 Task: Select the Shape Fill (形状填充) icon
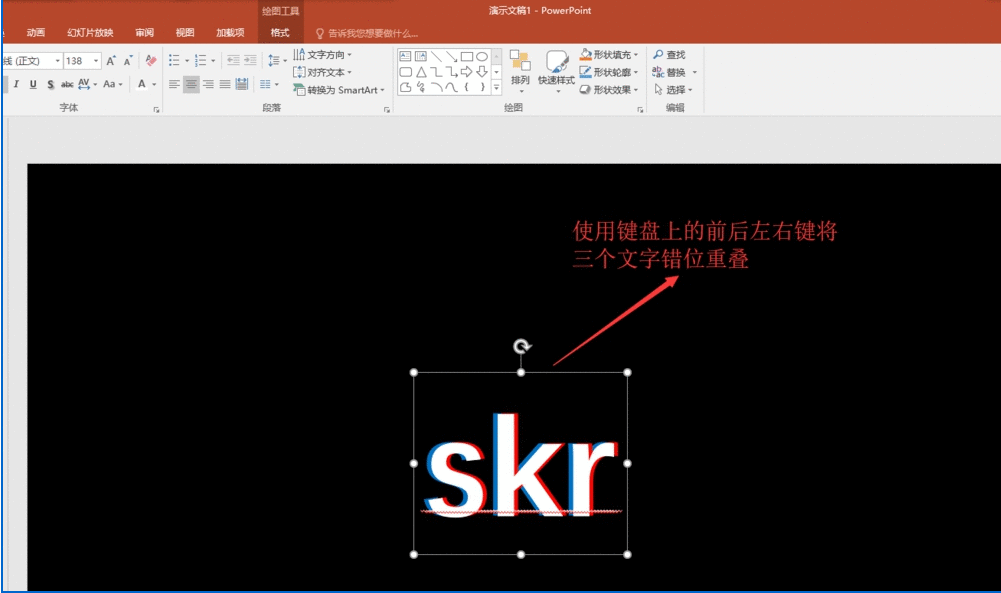click(585, 54)
